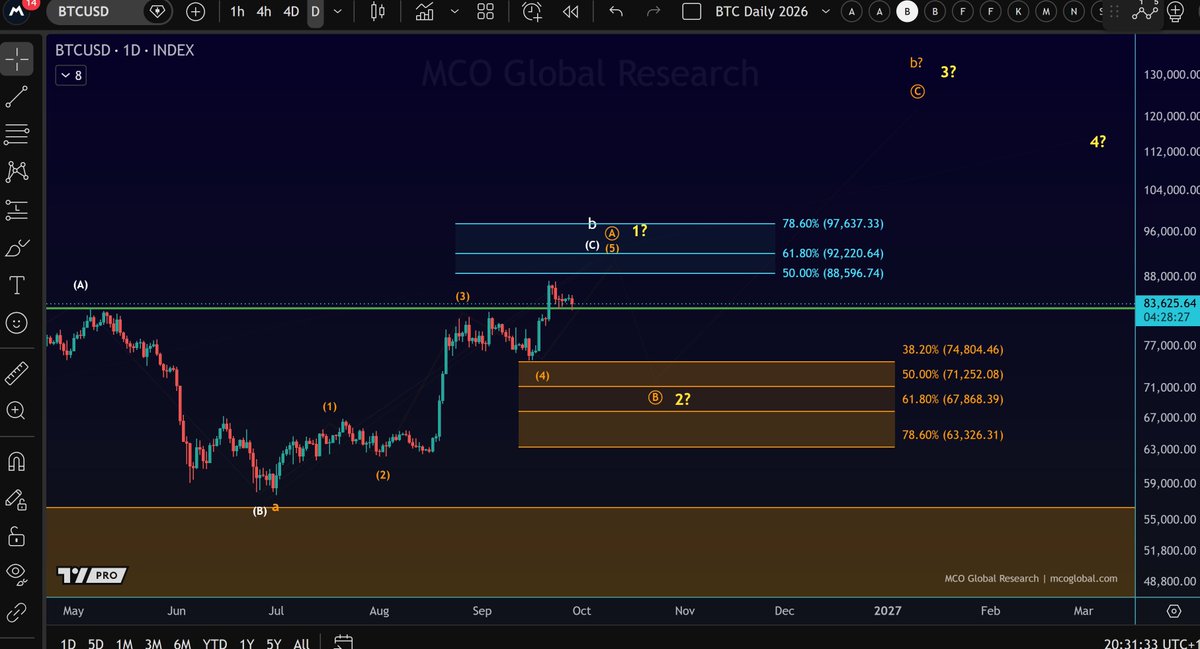Set date range to 1Y

(246, 642)
